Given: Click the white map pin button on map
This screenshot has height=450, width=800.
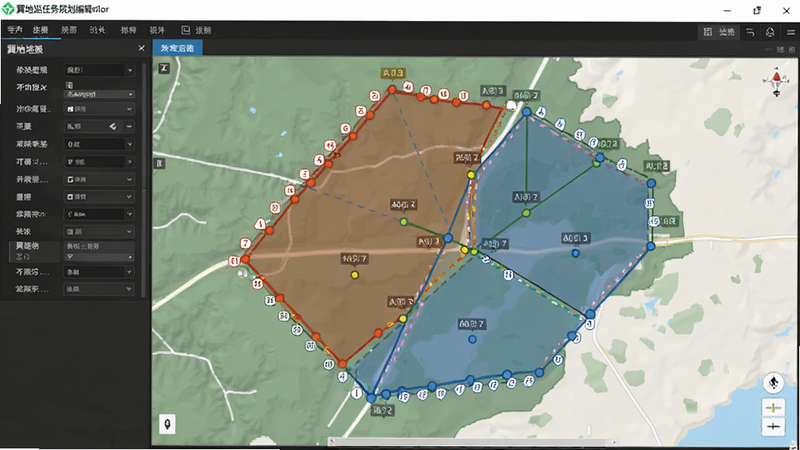Looking at the screenshot, I should click(x=167, y=424).
